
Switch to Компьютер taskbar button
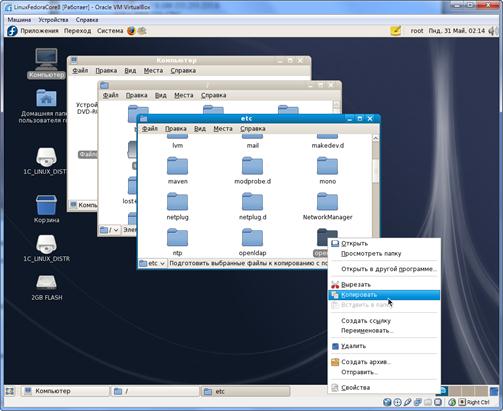65,391
